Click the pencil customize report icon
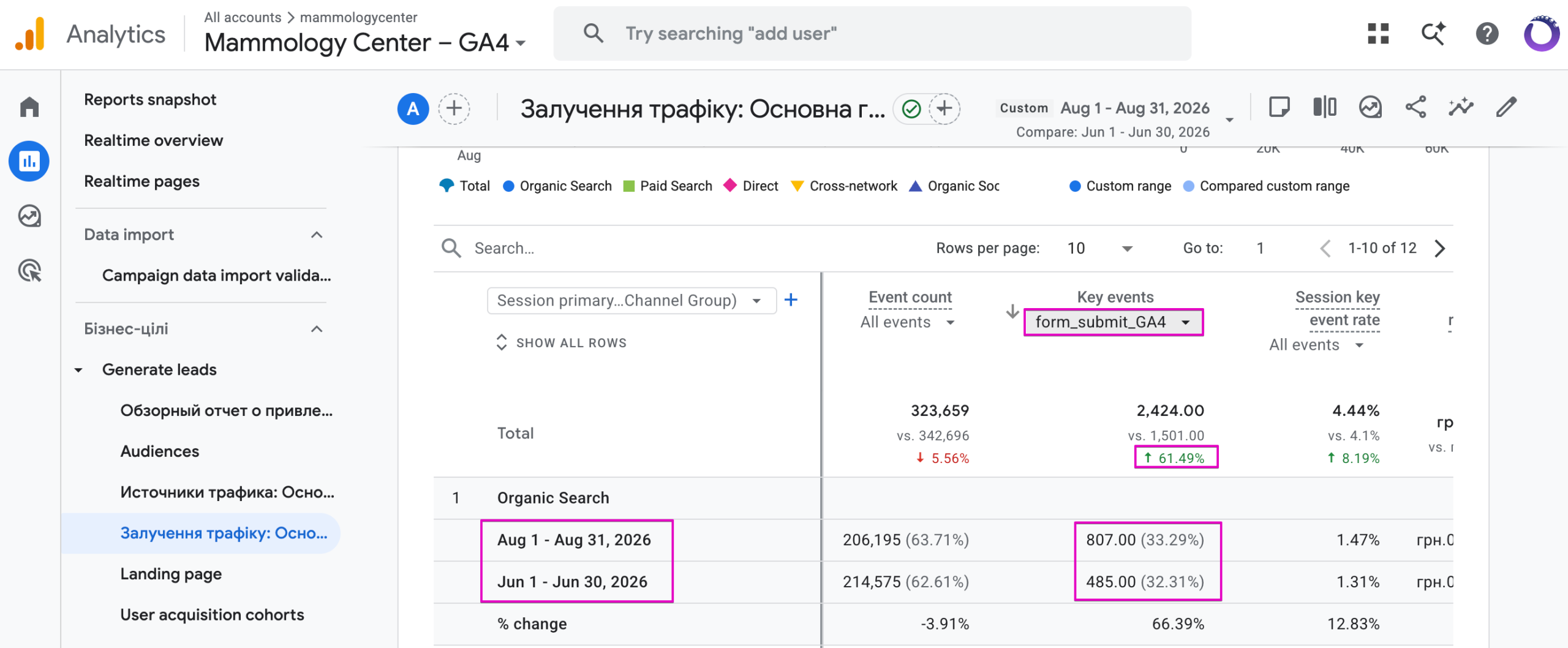 point(1506,107)
